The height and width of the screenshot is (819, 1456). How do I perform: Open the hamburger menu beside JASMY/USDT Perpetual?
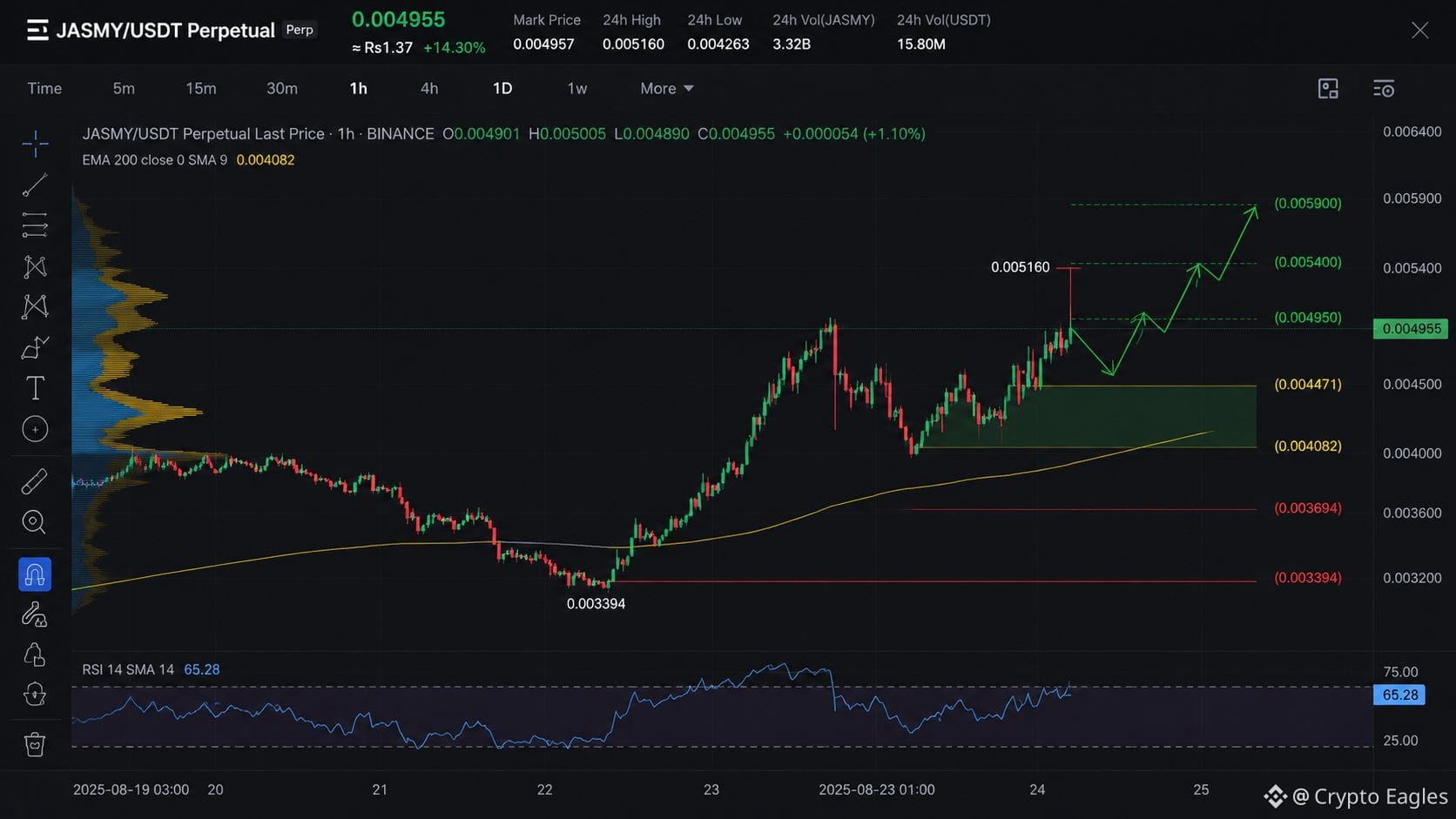click(x=37, y=30)
